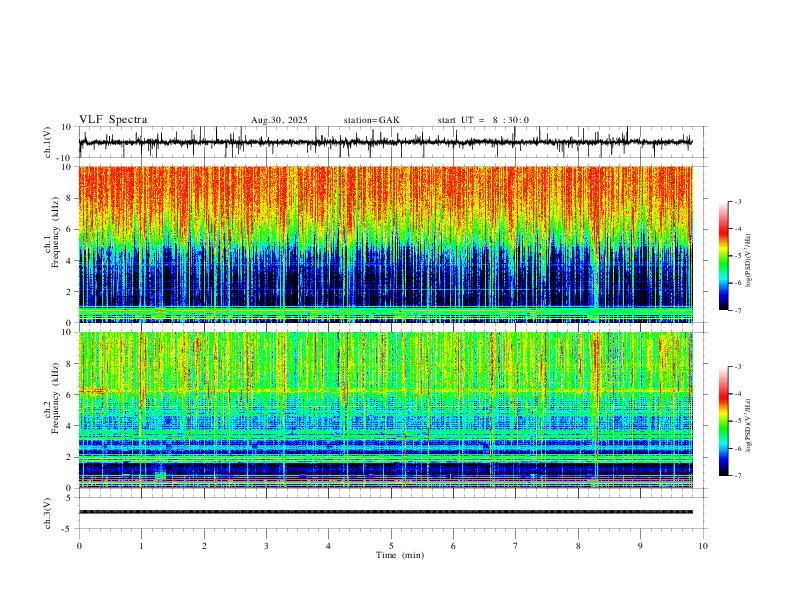
Task: Select the "start UT = 8 :30: 0" header text
Action: pos(483,120)
